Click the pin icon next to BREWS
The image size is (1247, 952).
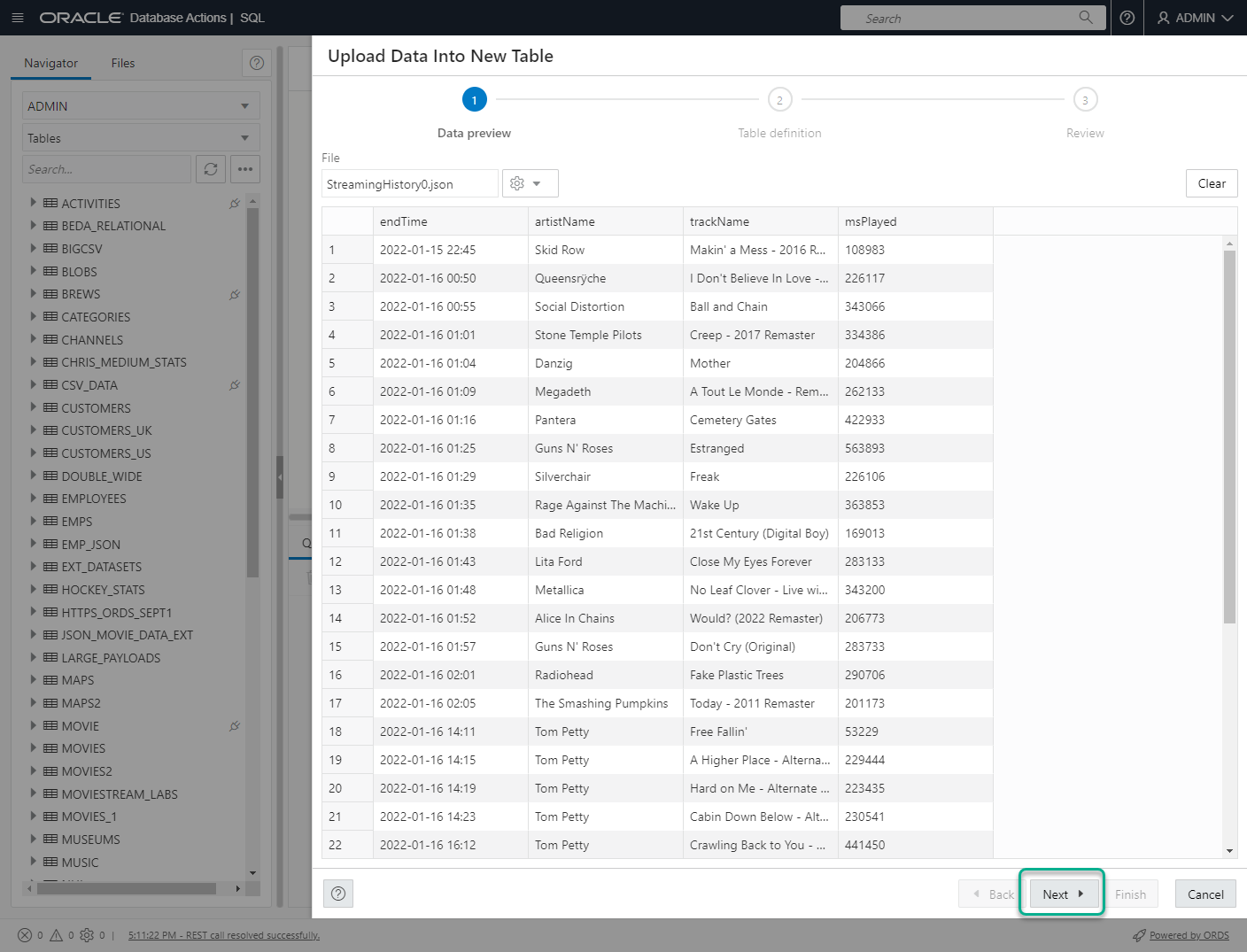(235, 294)
